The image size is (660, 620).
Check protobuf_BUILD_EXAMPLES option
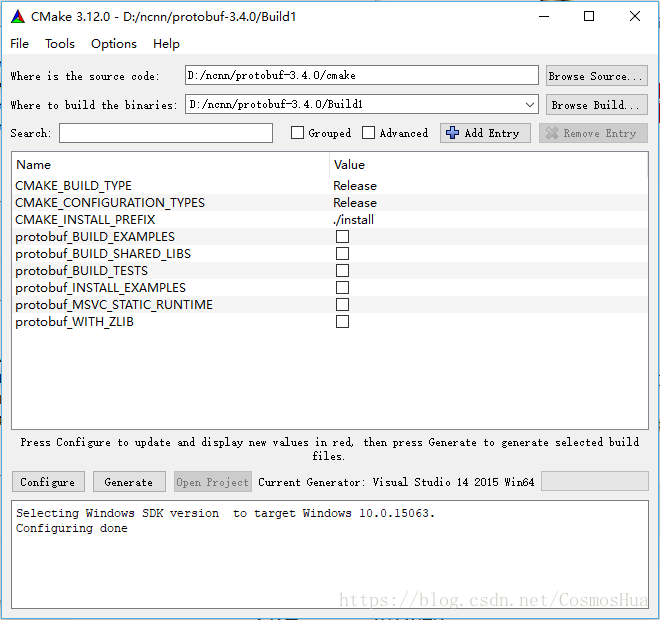(x=342, y=237)
